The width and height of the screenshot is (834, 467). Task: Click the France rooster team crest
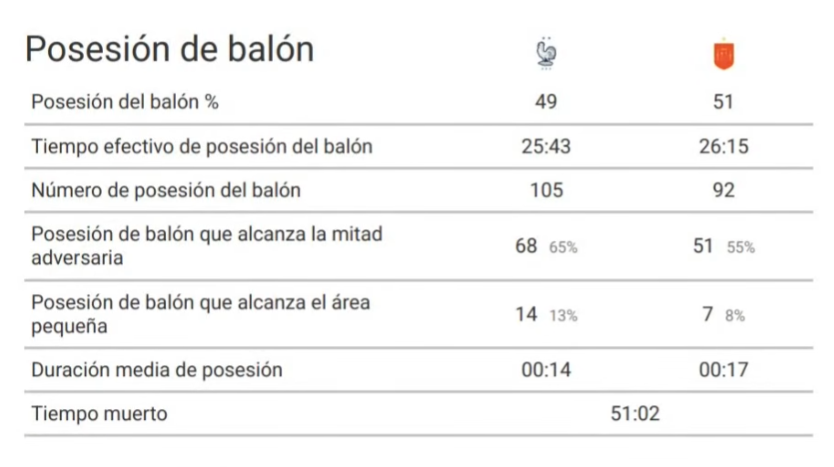(x=546, y=54)
